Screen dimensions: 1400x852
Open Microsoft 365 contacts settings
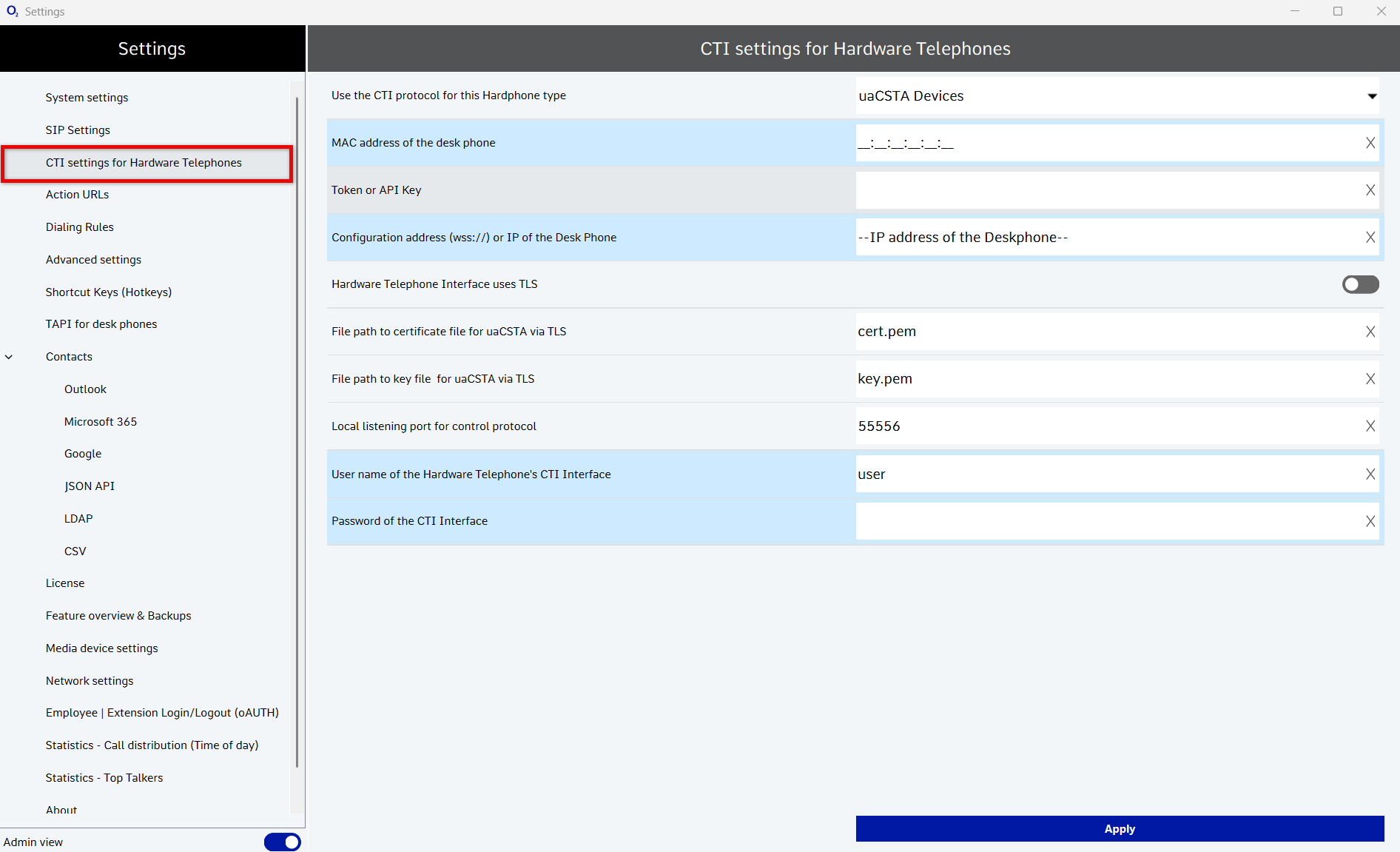point(101,422)
